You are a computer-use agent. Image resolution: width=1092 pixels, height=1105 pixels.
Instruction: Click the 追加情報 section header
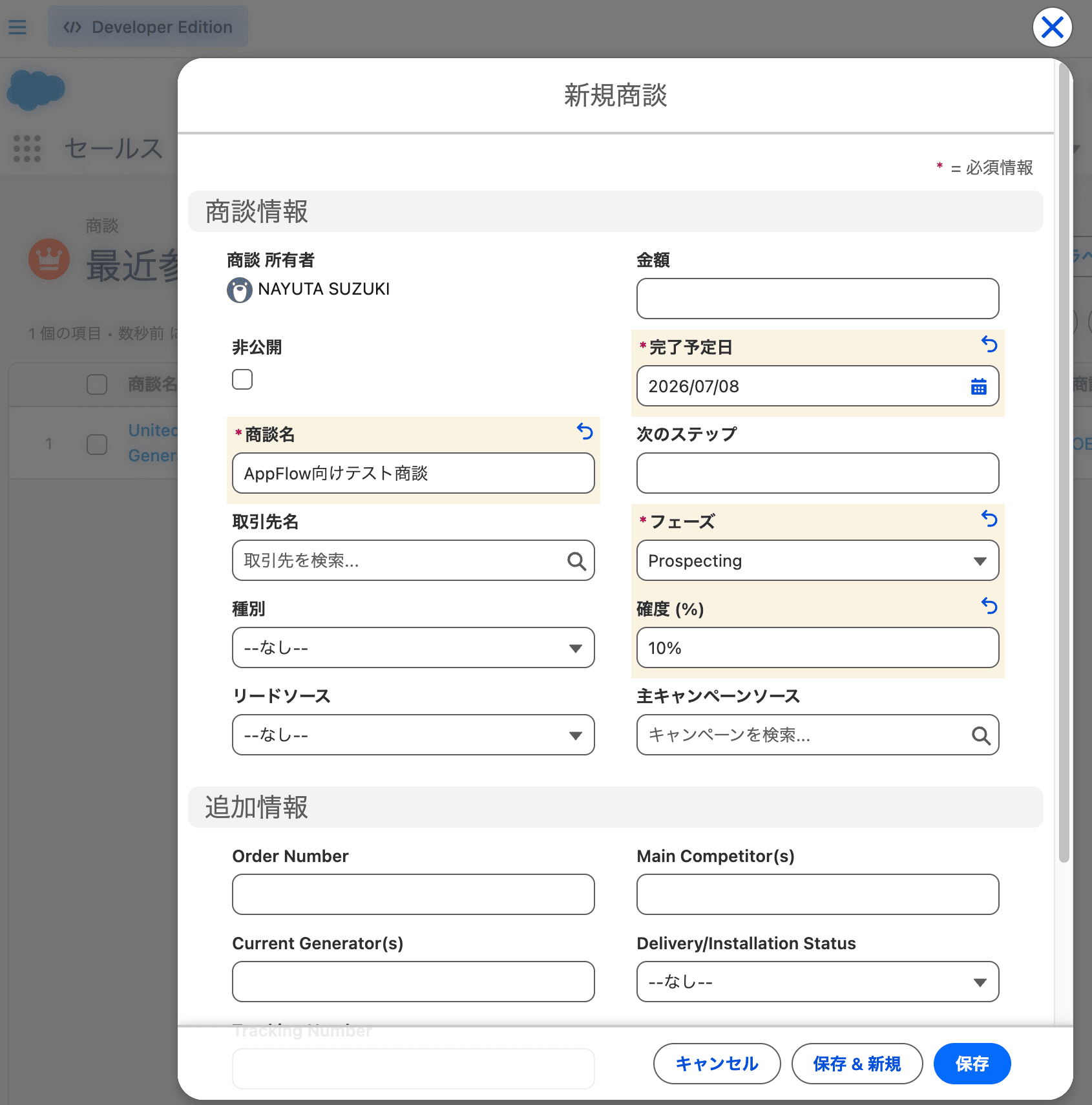615,807
